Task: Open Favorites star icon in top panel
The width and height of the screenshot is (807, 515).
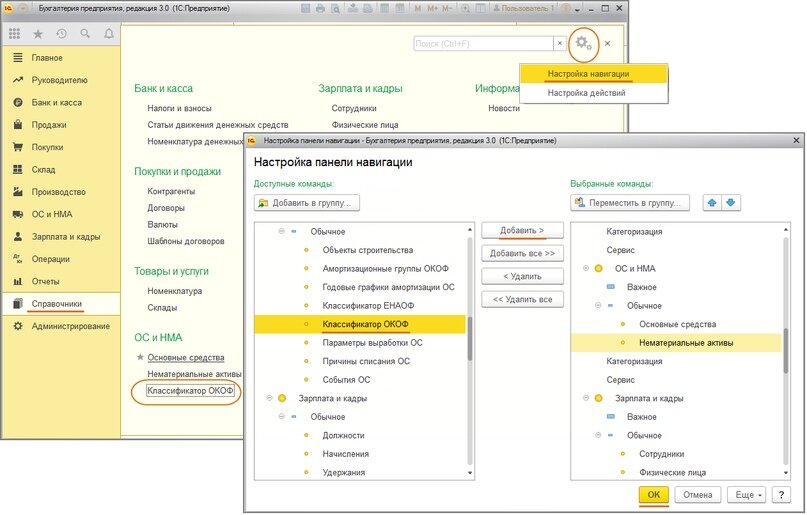Action: pyautogui.click(x=38, y=34)
